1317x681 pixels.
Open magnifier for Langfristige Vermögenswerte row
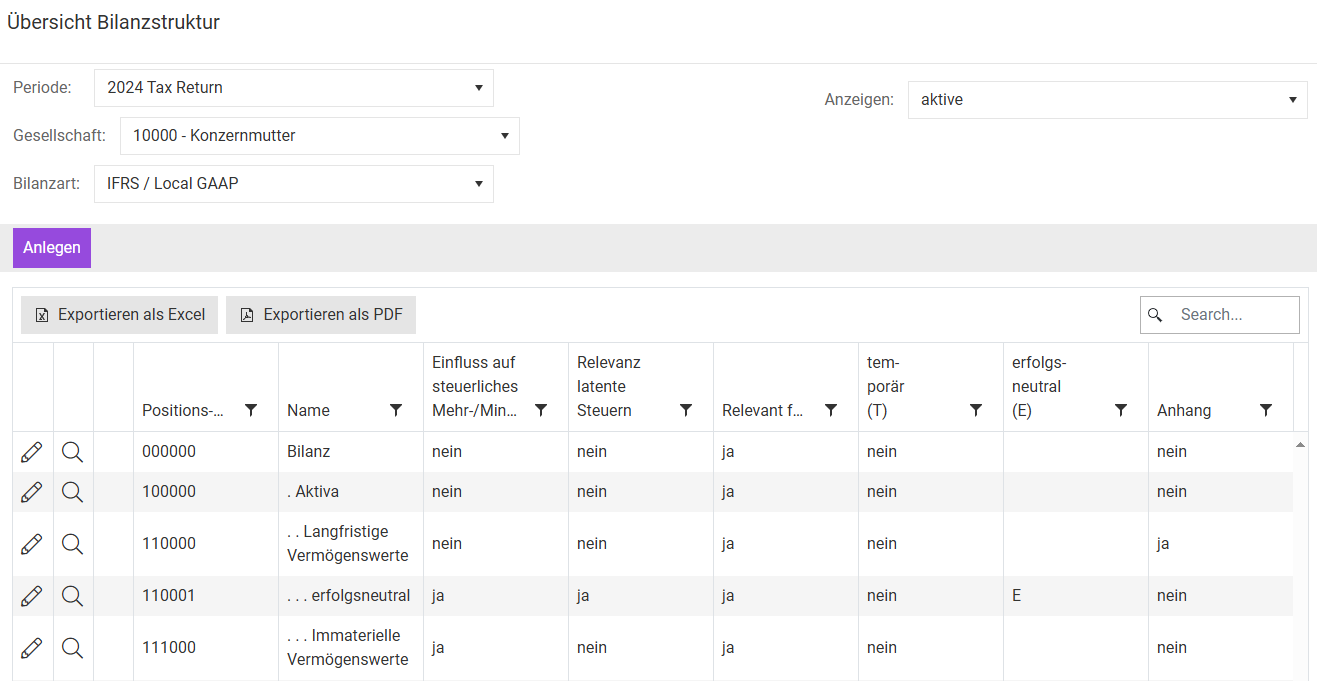(x=72, y=544)
